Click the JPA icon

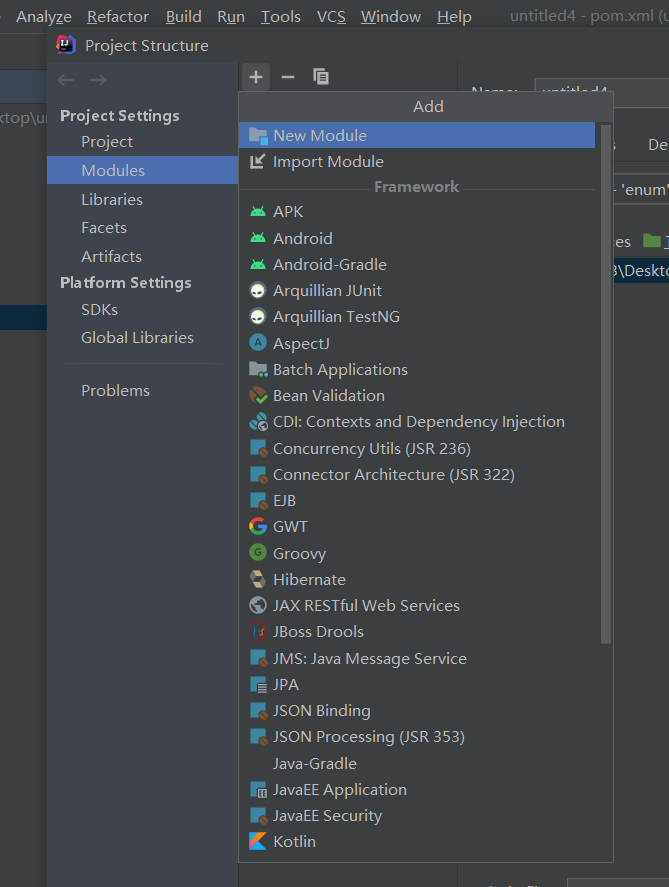(258, 684)
